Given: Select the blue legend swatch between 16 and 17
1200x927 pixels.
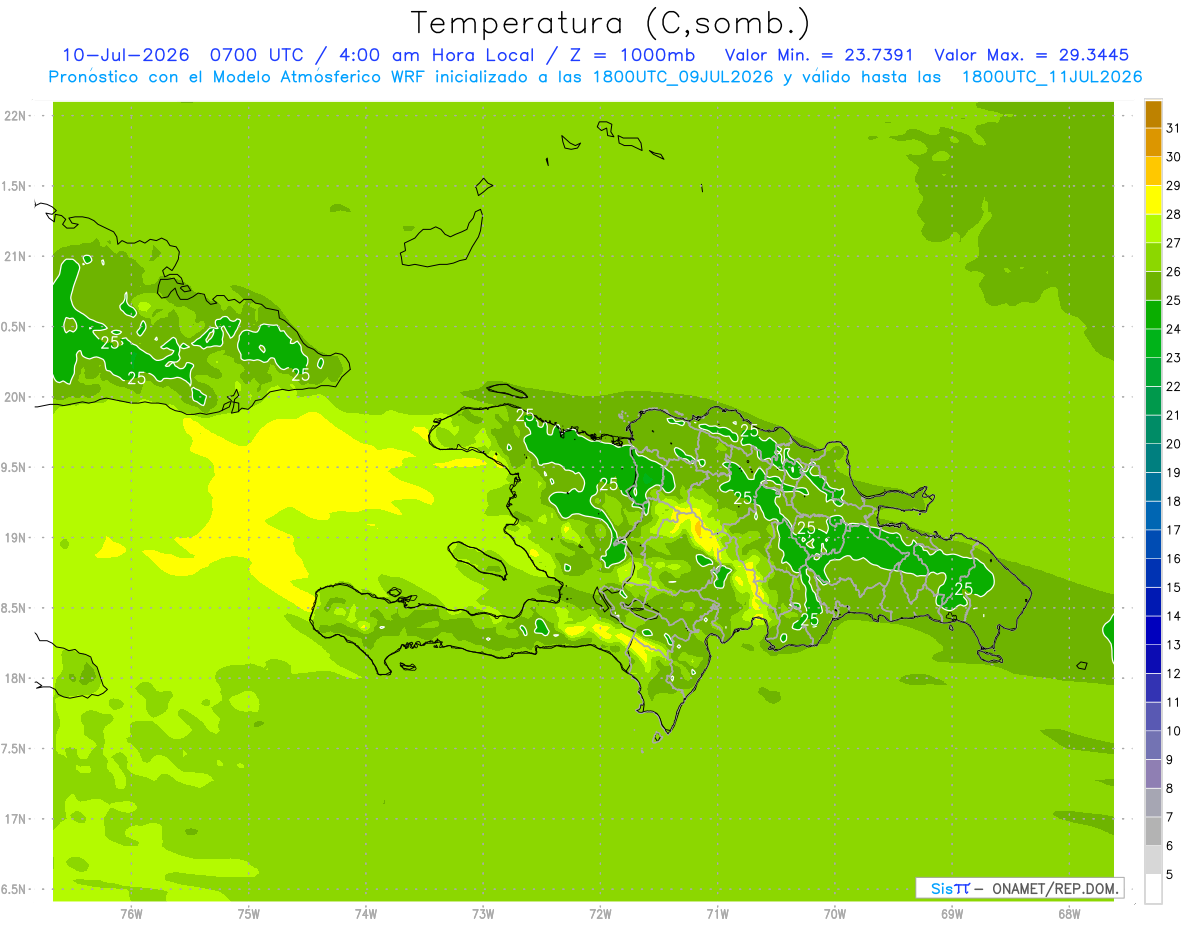Looking at the screenshot, I should pyautogui.click(x=1153, y=544).
